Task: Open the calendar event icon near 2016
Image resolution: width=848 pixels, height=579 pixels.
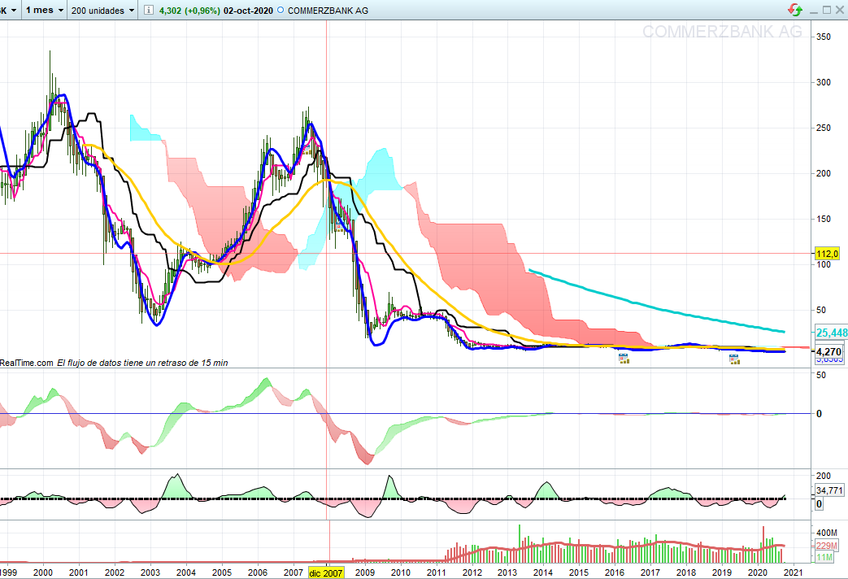Action: coord(624,358)
